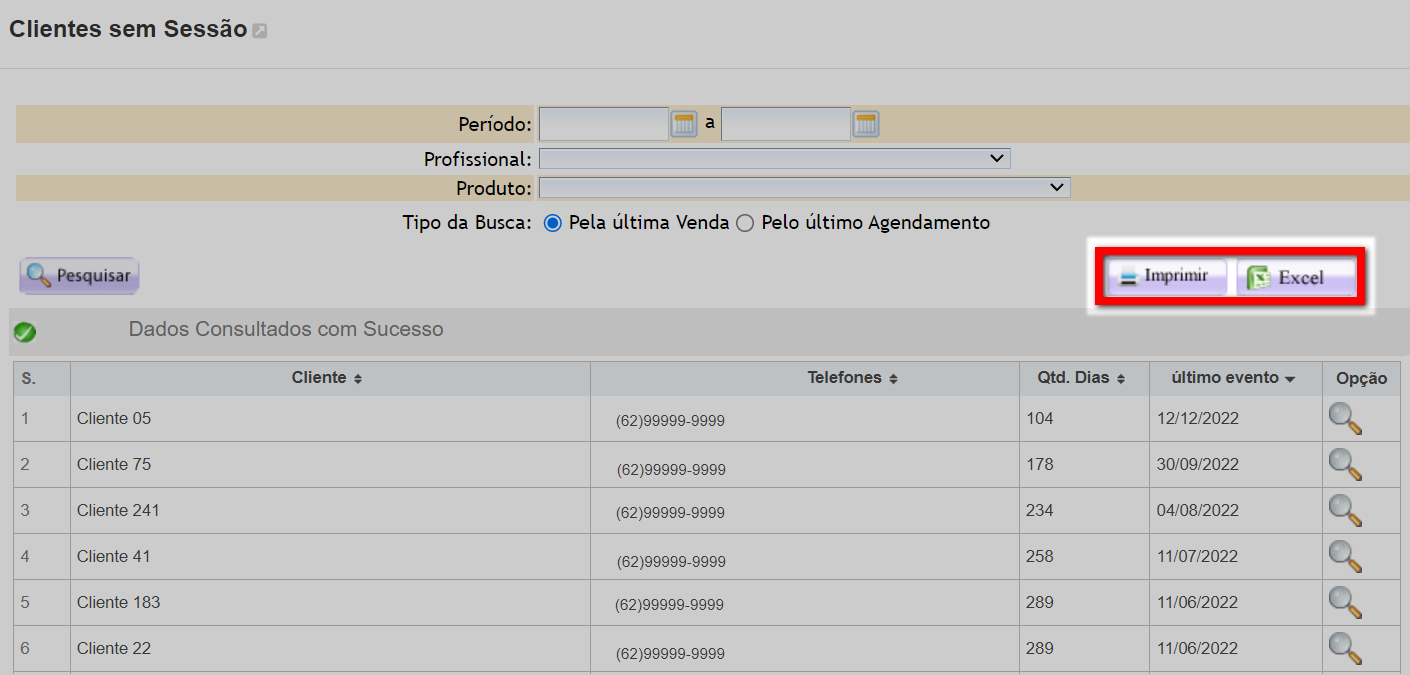Screen dimensions: 1410x675
Task: Open calendar picker for Período start date
Action: click(684, 125)
